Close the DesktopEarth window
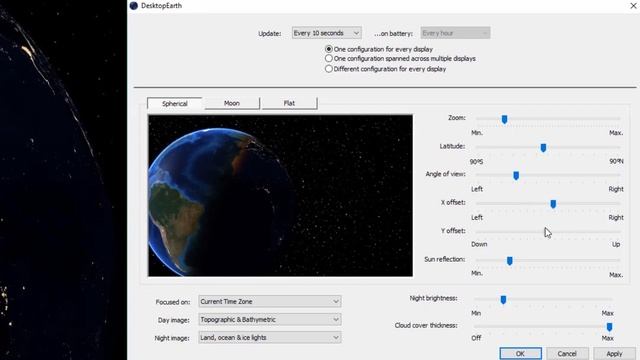 click(633, 5)
